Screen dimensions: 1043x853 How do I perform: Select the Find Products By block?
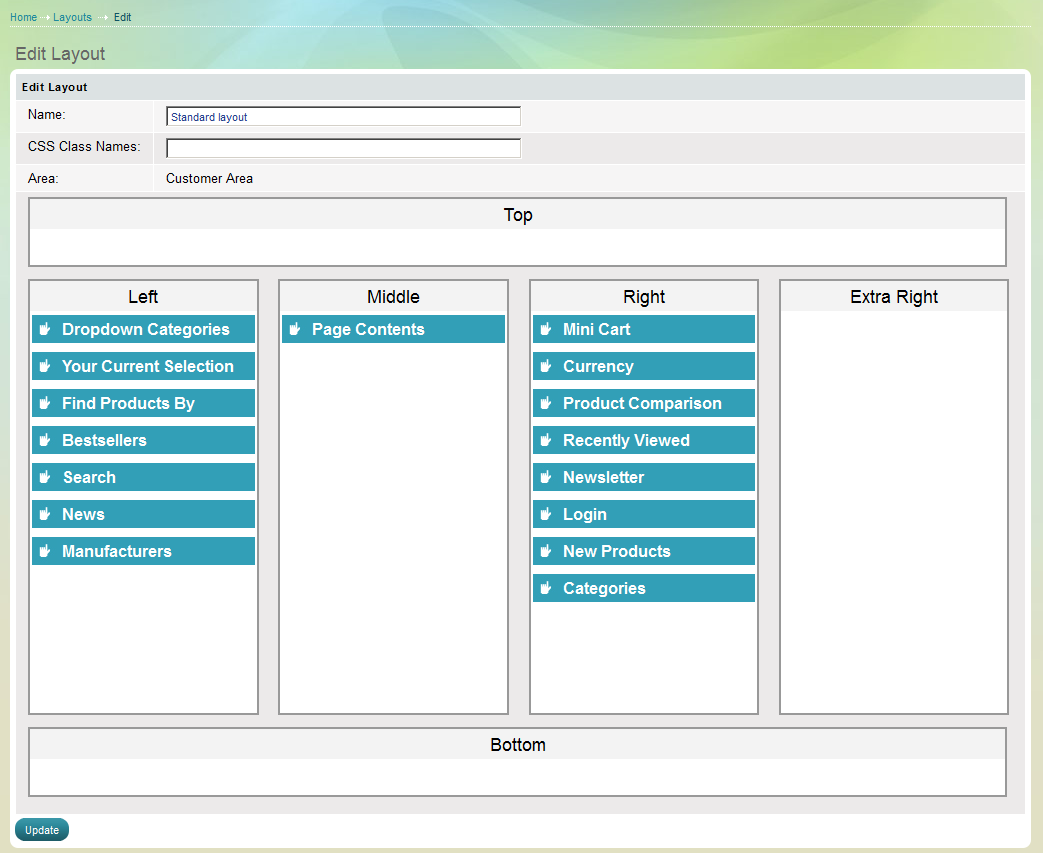click(128, 403)
